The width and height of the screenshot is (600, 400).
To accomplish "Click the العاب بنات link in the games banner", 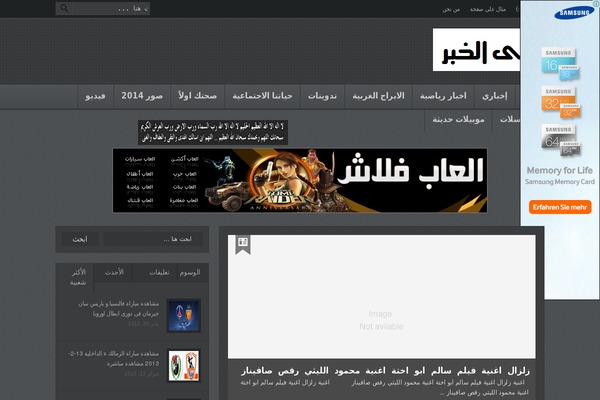I will click(x=184, y=187).
